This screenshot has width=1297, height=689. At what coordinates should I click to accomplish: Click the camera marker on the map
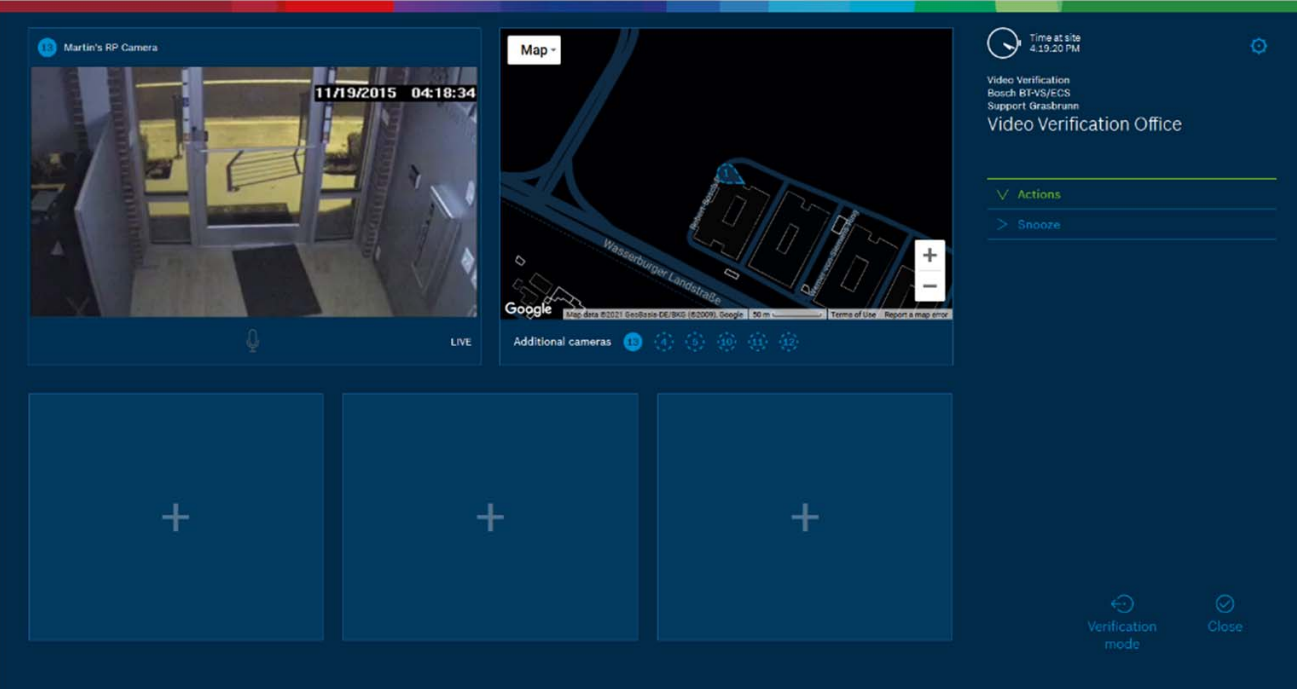pos(729,175)
